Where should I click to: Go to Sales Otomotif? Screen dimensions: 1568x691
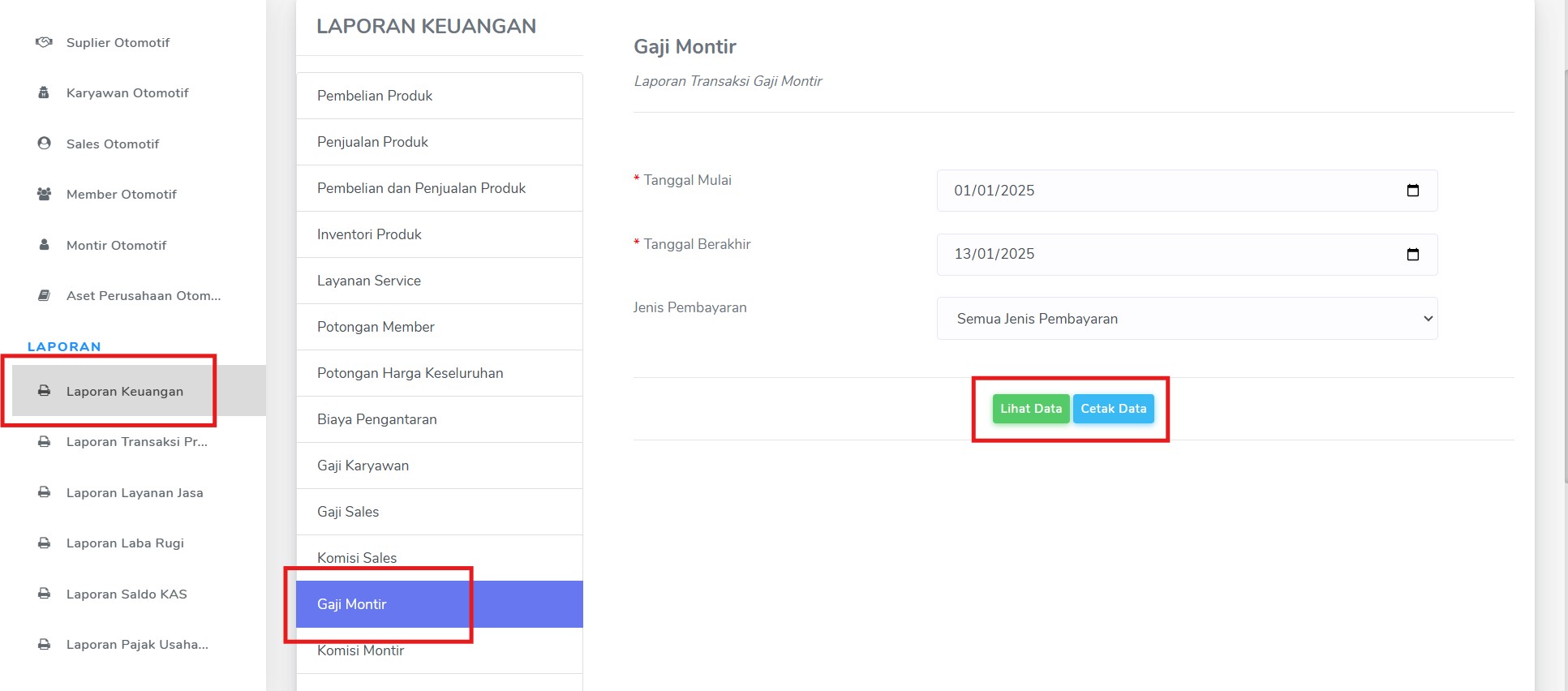pos(113,144)
